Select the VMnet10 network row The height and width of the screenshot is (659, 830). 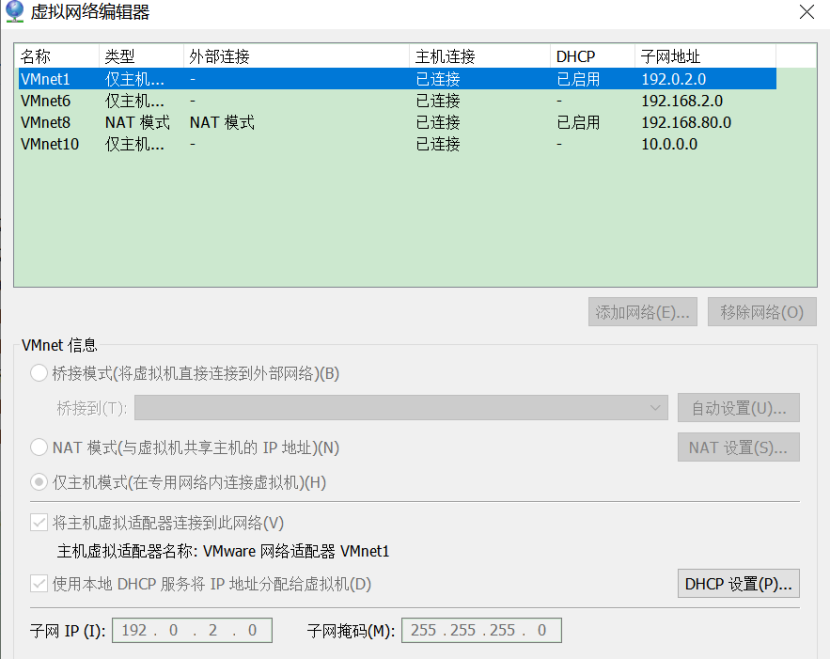pos(397,144)
